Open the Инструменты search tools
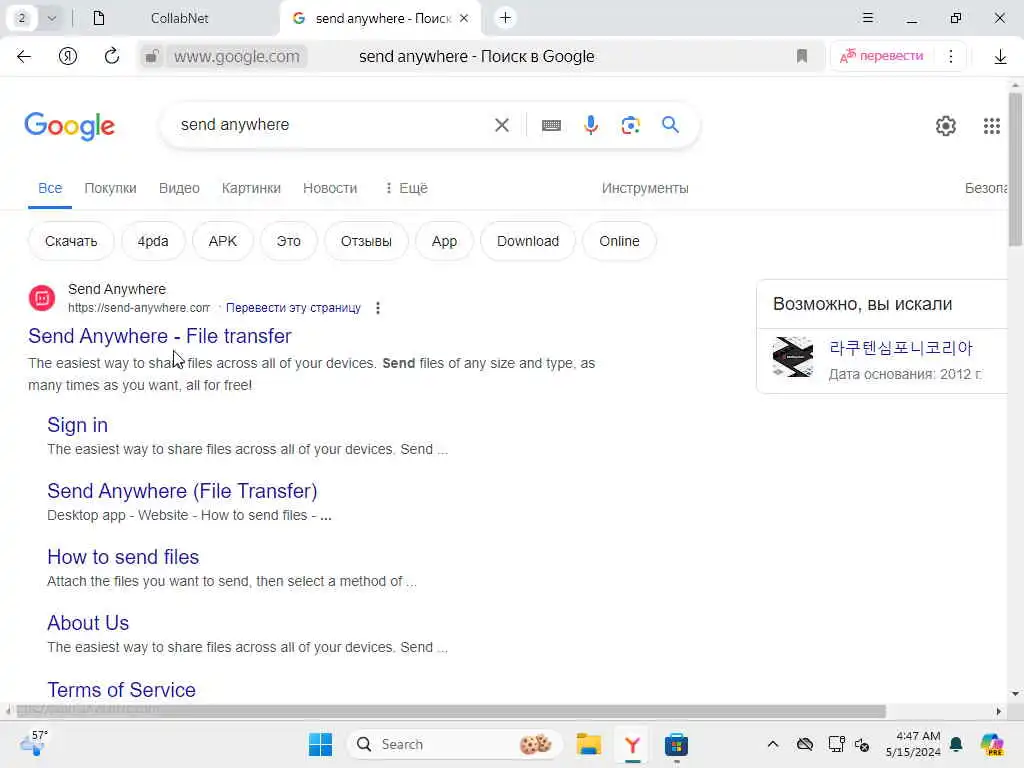This screenshot has height=768, width=1024. [x=645, y=188]
